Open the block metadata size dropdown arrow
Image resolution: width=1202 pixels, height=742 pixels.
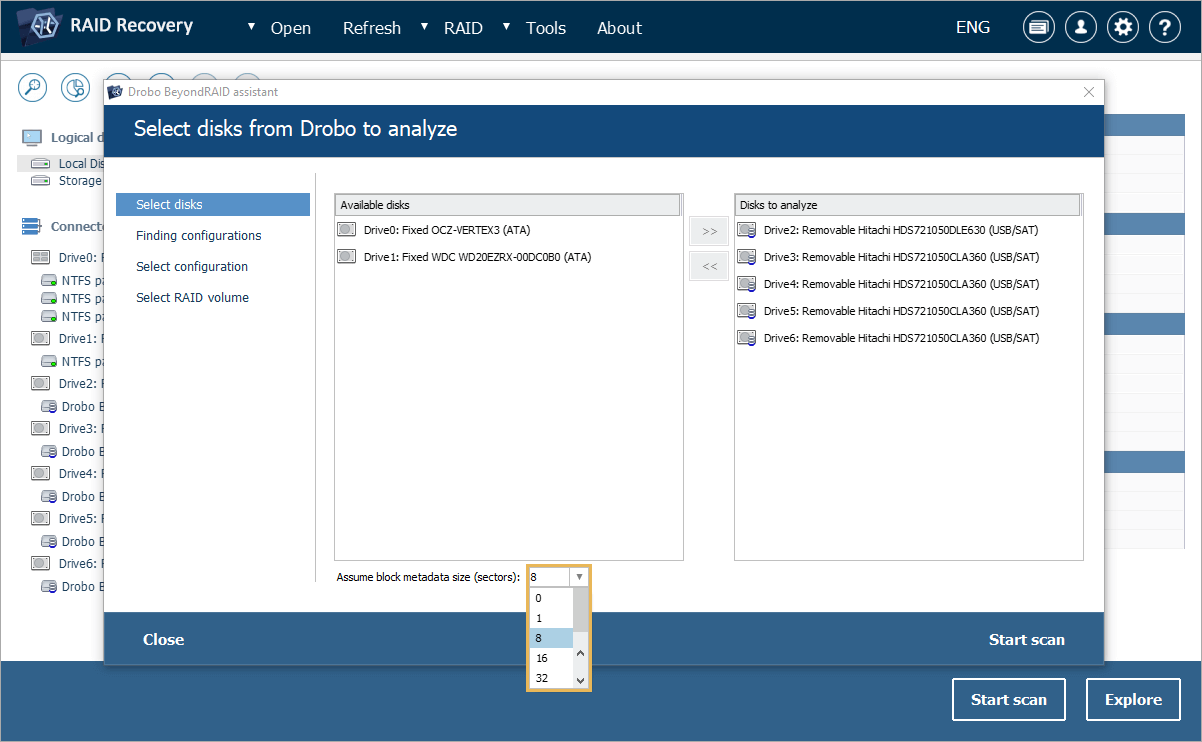(x=579, y=577)
